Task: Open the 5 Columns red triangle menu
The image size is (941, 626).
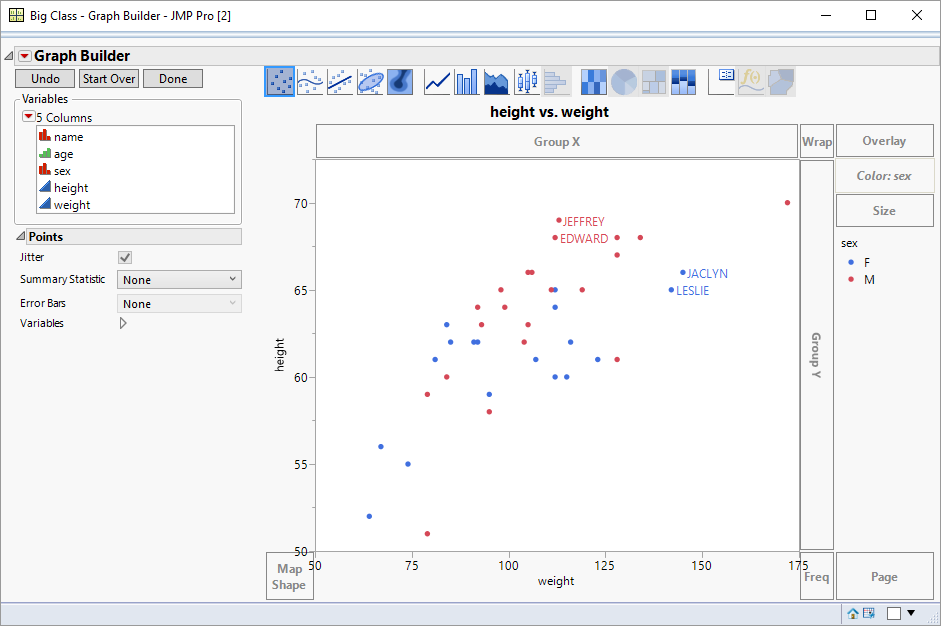Action: click(28, 116)
